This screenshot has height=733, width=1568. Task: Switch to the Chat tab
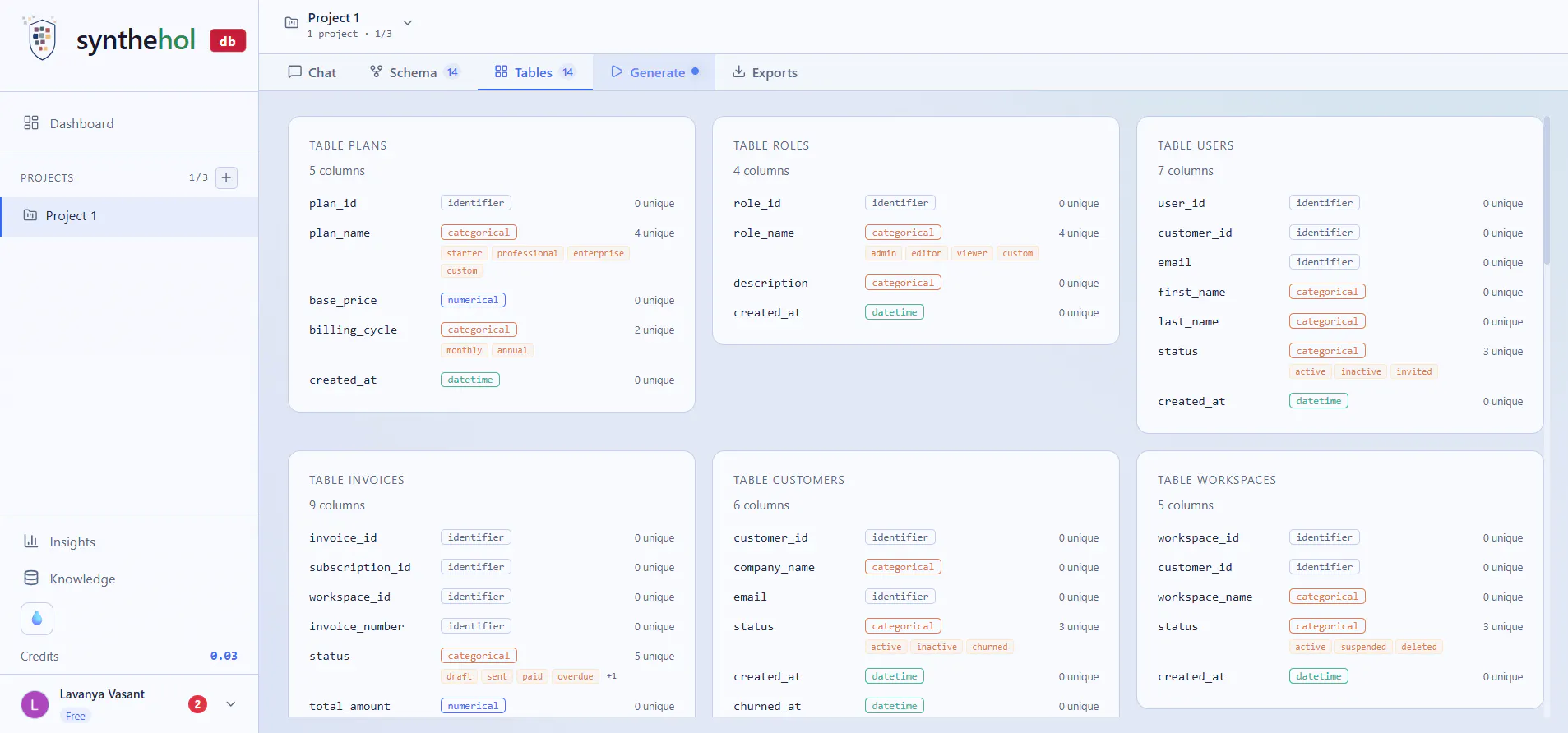coord(312,72)
